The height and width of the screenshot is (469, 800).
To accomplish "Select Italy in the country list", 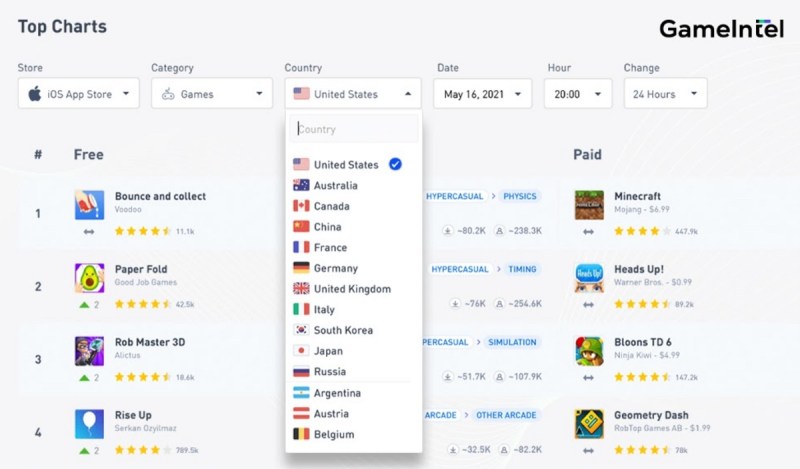I will pyautogui.click(x=354, y=309).
